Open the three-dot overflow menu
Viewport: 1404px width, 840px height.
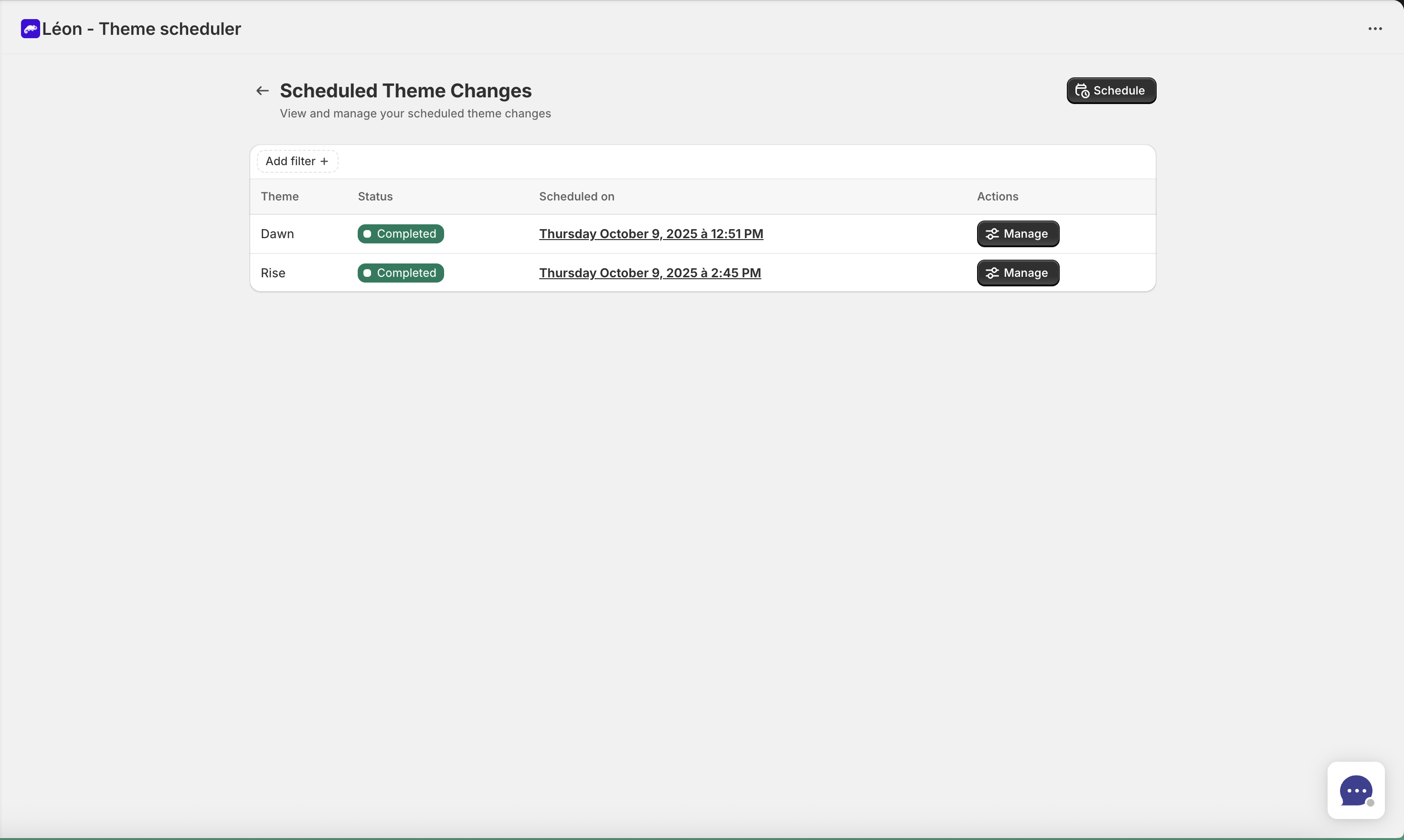point(1375,28)
